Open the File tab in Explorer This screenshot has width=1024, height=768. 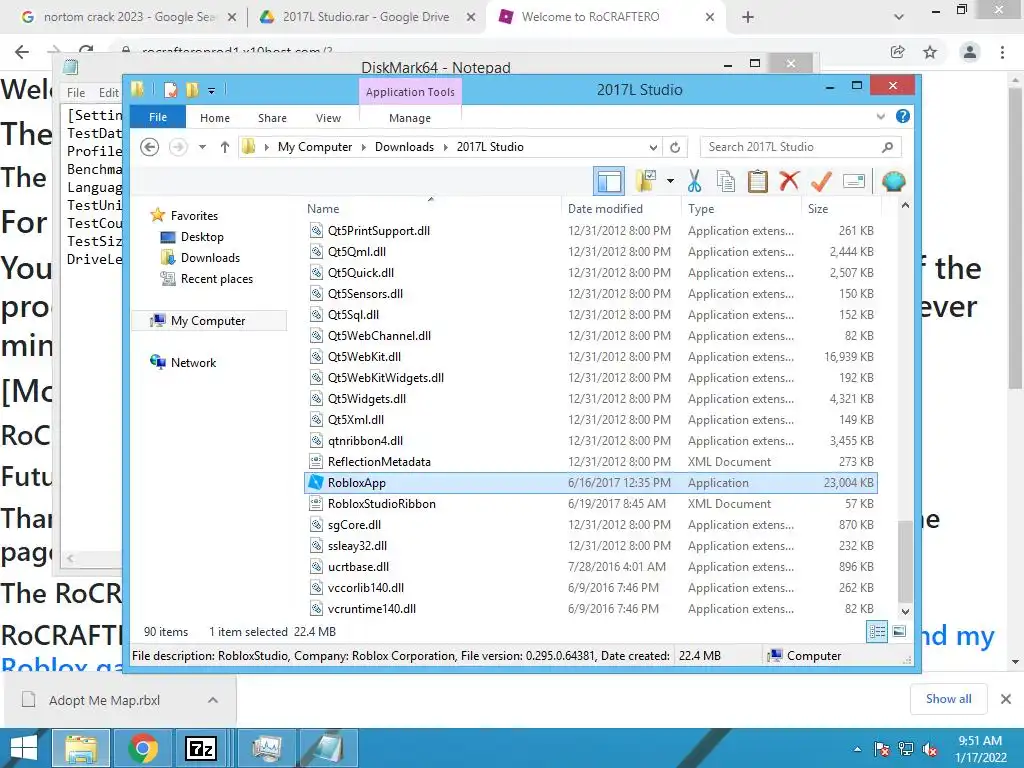[157, 117]
